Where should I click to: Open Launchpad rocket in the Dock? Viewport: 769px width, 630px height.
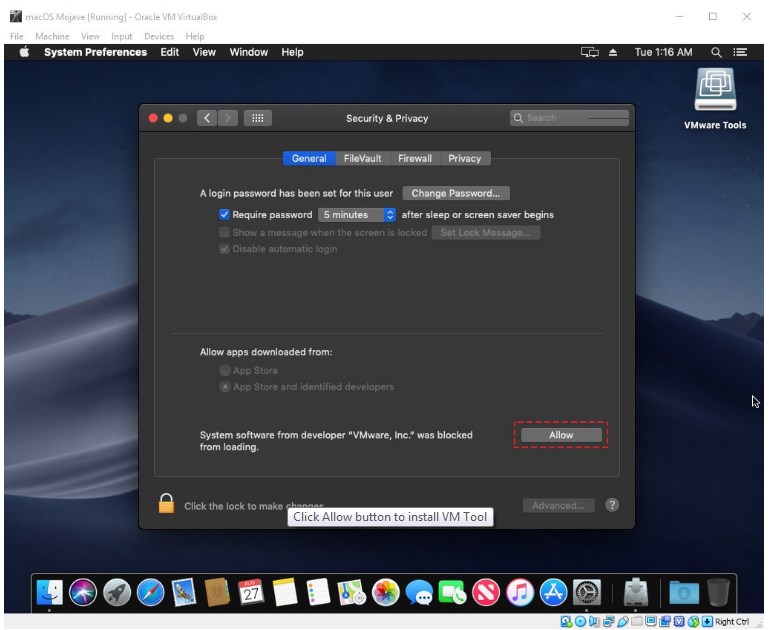point(117,592)
